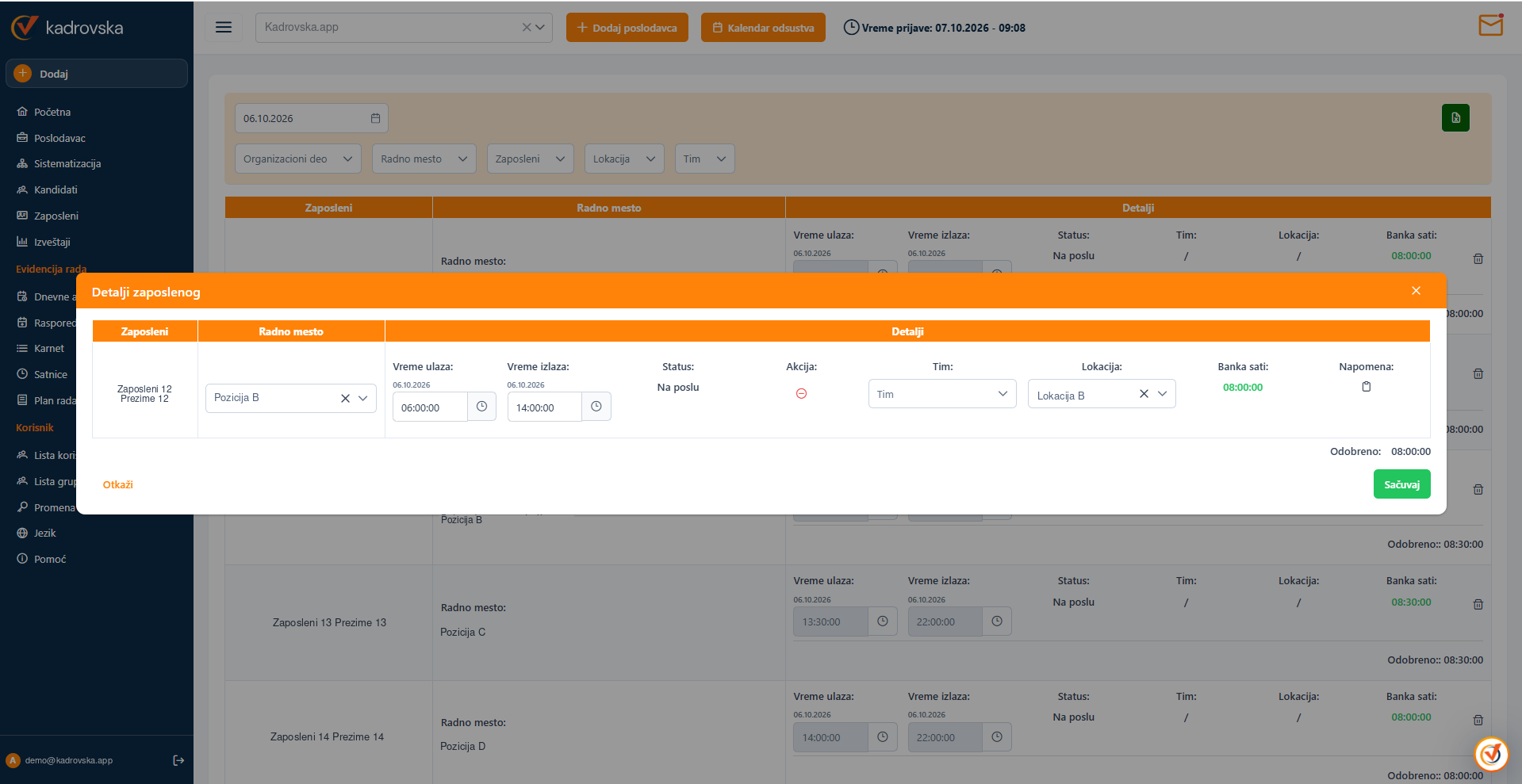Screen dimensions: 1522x784
Task: Open the Organizacioni deo filter dropdown
Action: click(x=298, y=159)
